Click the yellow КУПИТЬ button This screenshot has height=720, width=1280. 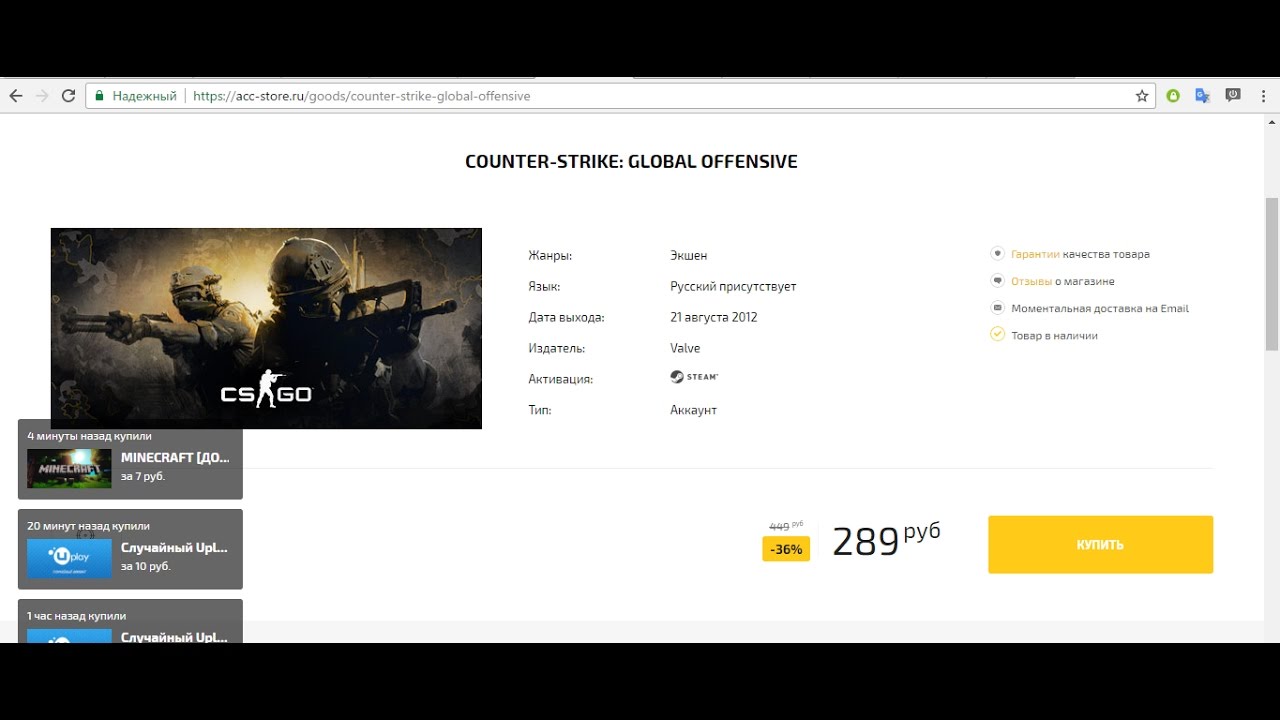coord(1100,545)
